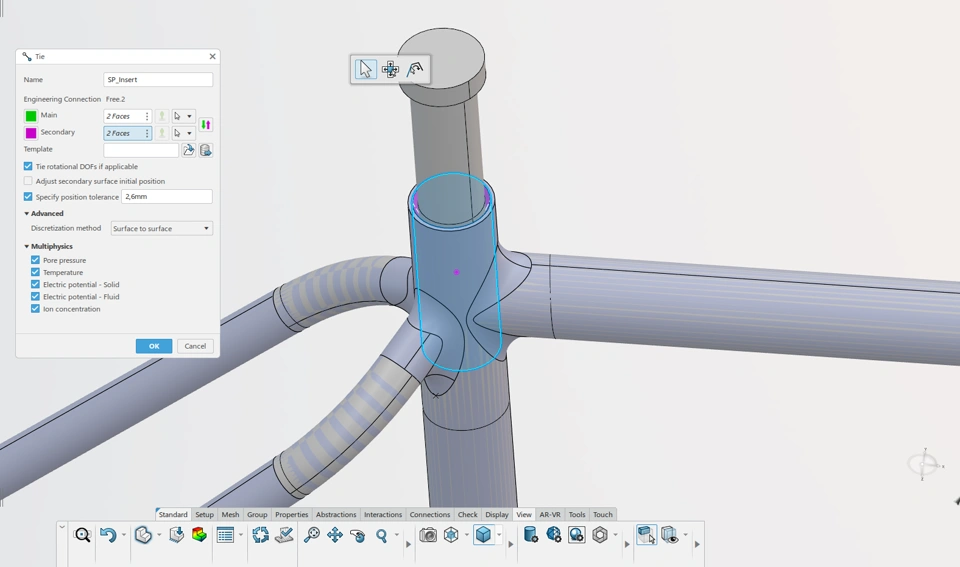Click the shaded cube display style icon
This screenshot has height=567, width=960.
tap(483, 535)
